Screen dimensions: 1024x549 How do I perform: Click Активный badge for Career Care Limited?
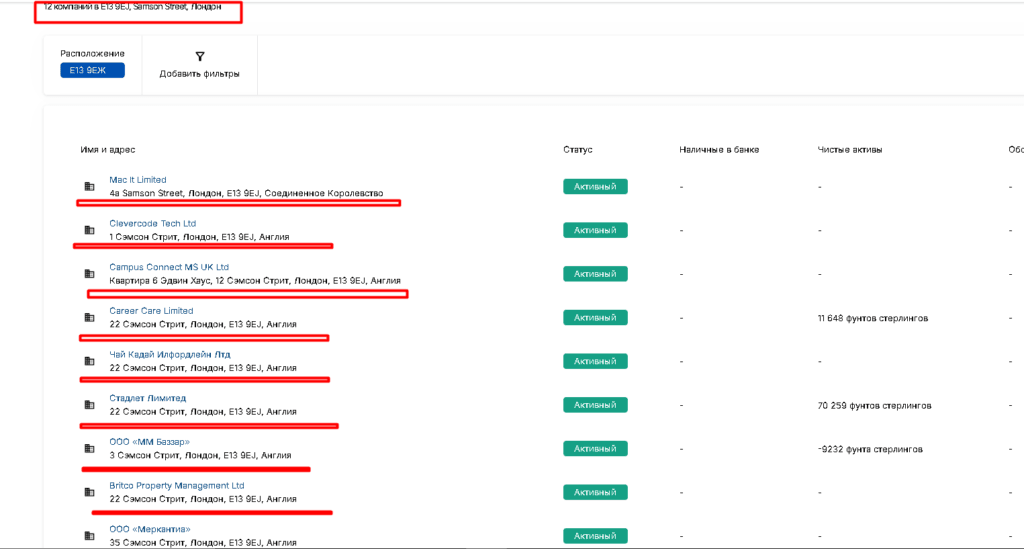596,318
